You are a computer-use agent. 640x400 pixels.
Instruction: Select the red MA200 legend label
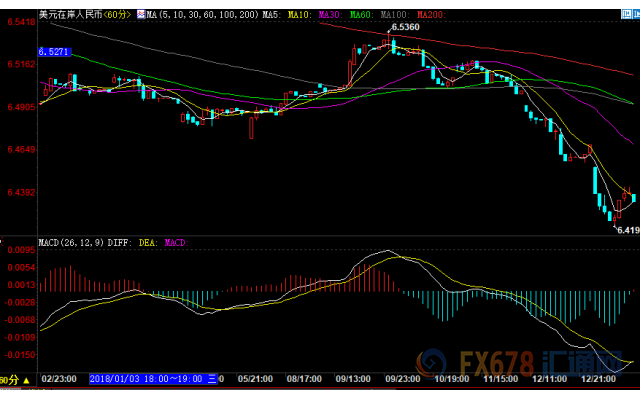click(x=431, y=15)
